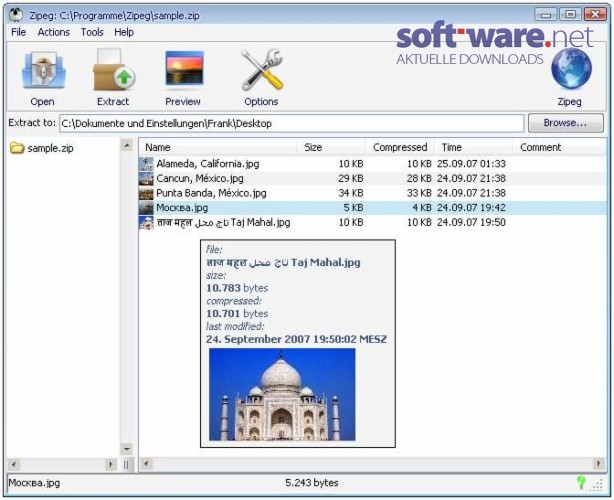614x500 pixels.
Task: Click the tree panel's scroll down arrow
Action: 127,449
